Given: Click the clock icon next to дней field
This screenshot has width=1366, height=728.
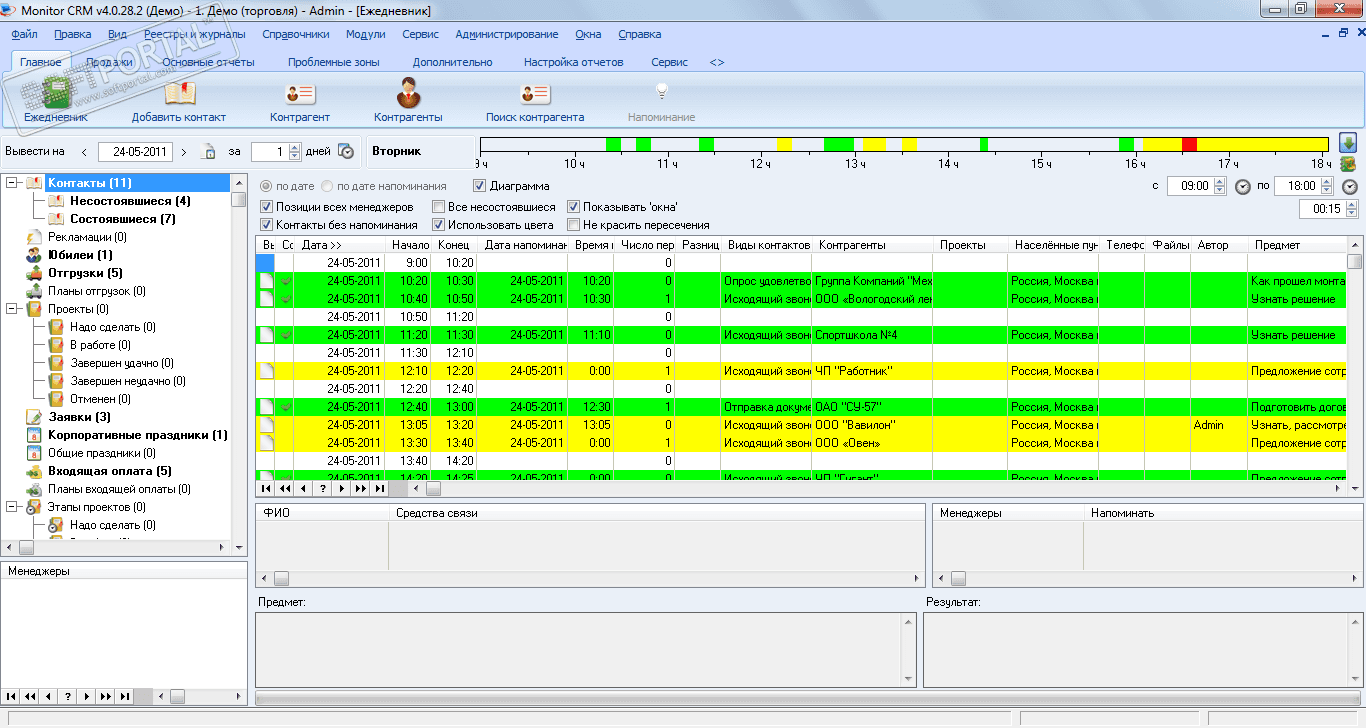Looking at the screenshot, I should (346, 152).
